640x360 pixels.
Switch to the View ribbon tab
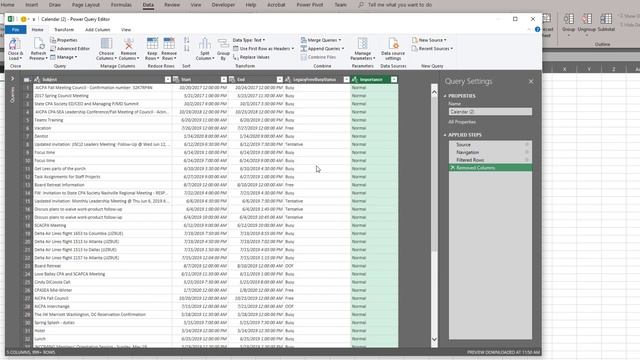tap(126, 30)
